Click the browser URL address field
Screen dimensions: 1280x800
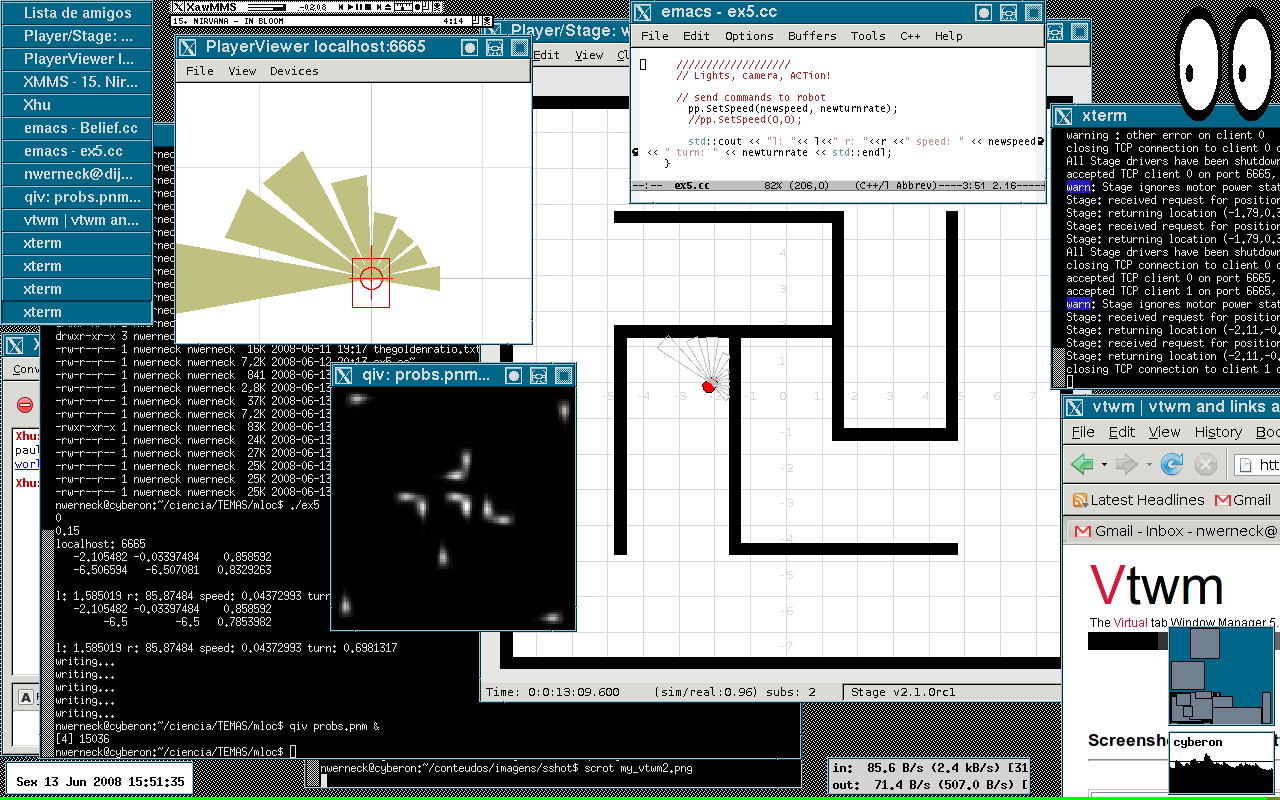[1257, 465]
